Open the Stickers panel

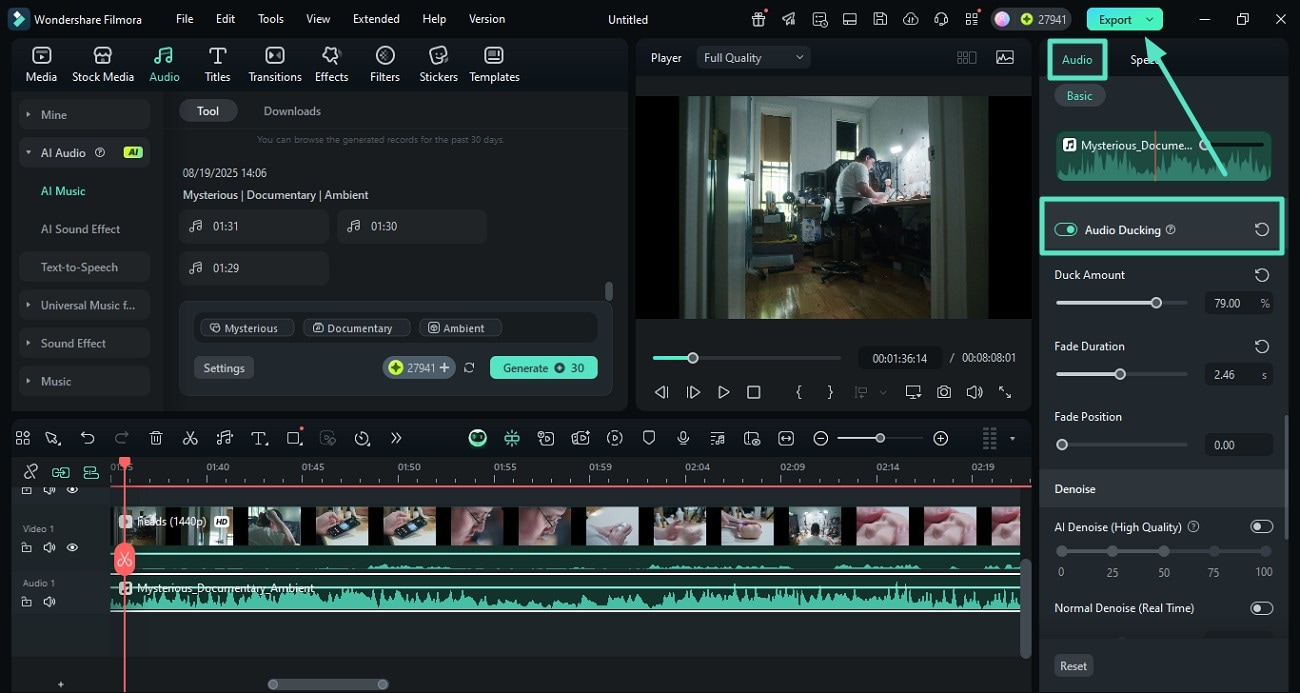pyautogui.click(x=438, y=64)
